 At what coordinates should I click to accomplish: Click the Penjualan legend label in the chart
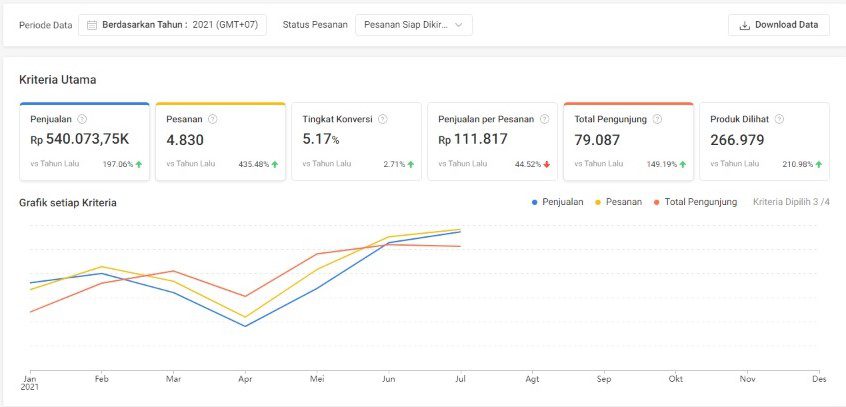563,202
